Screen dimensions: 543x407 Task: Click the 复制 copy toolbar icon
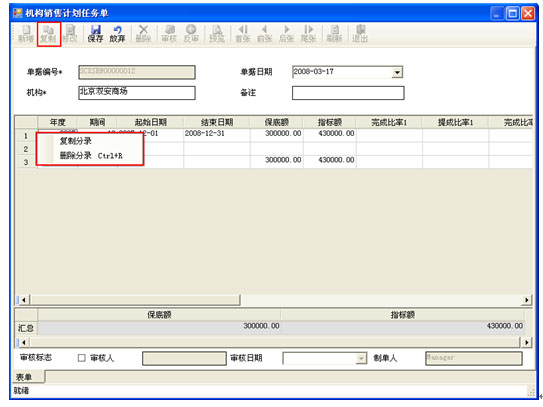tap(48, 34)
